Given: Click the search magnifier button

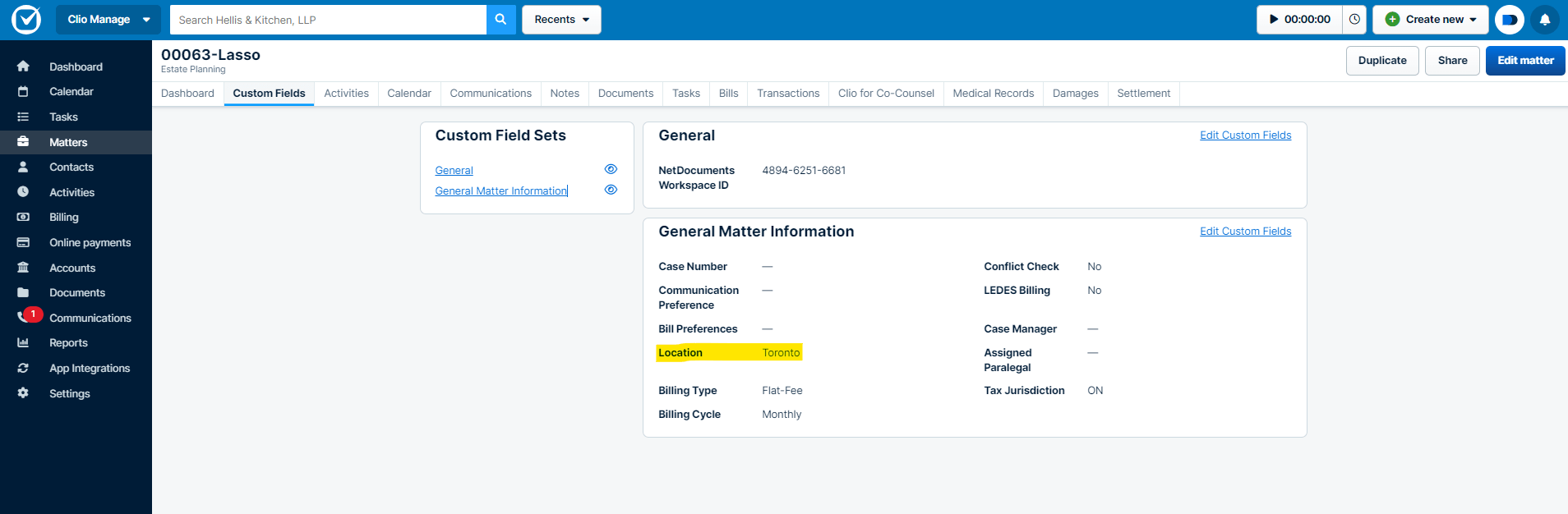Looking at the screenshot, I should coord(500,20).
